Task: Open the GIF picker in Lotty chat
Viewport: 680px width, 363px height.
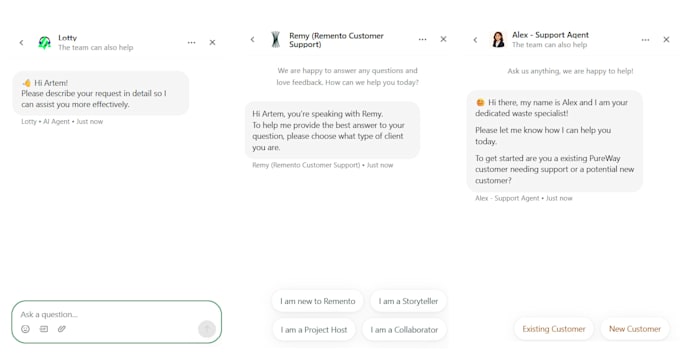Action: (x=44, y=329)
